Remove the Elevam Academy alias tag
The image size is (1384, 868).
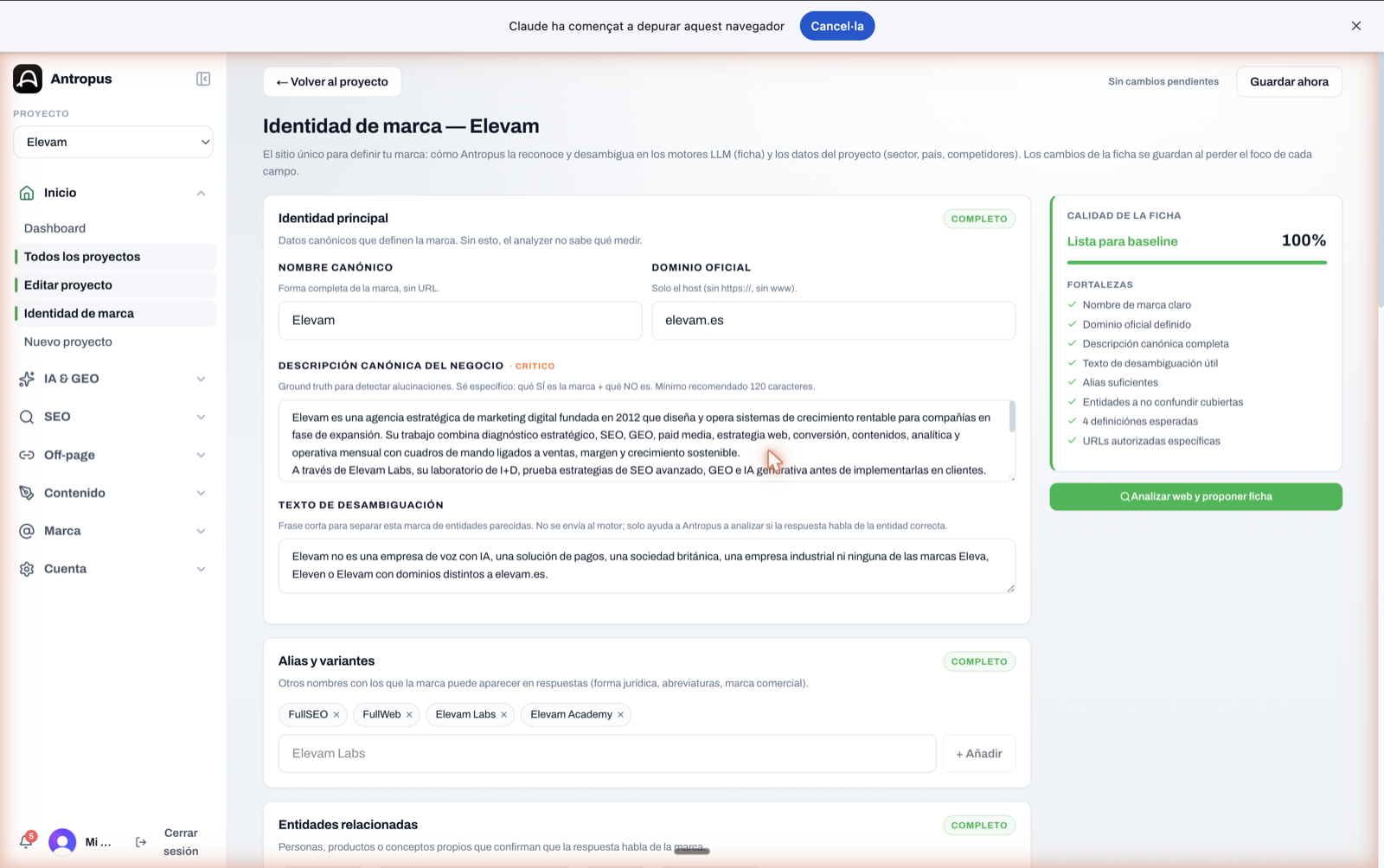620,715
